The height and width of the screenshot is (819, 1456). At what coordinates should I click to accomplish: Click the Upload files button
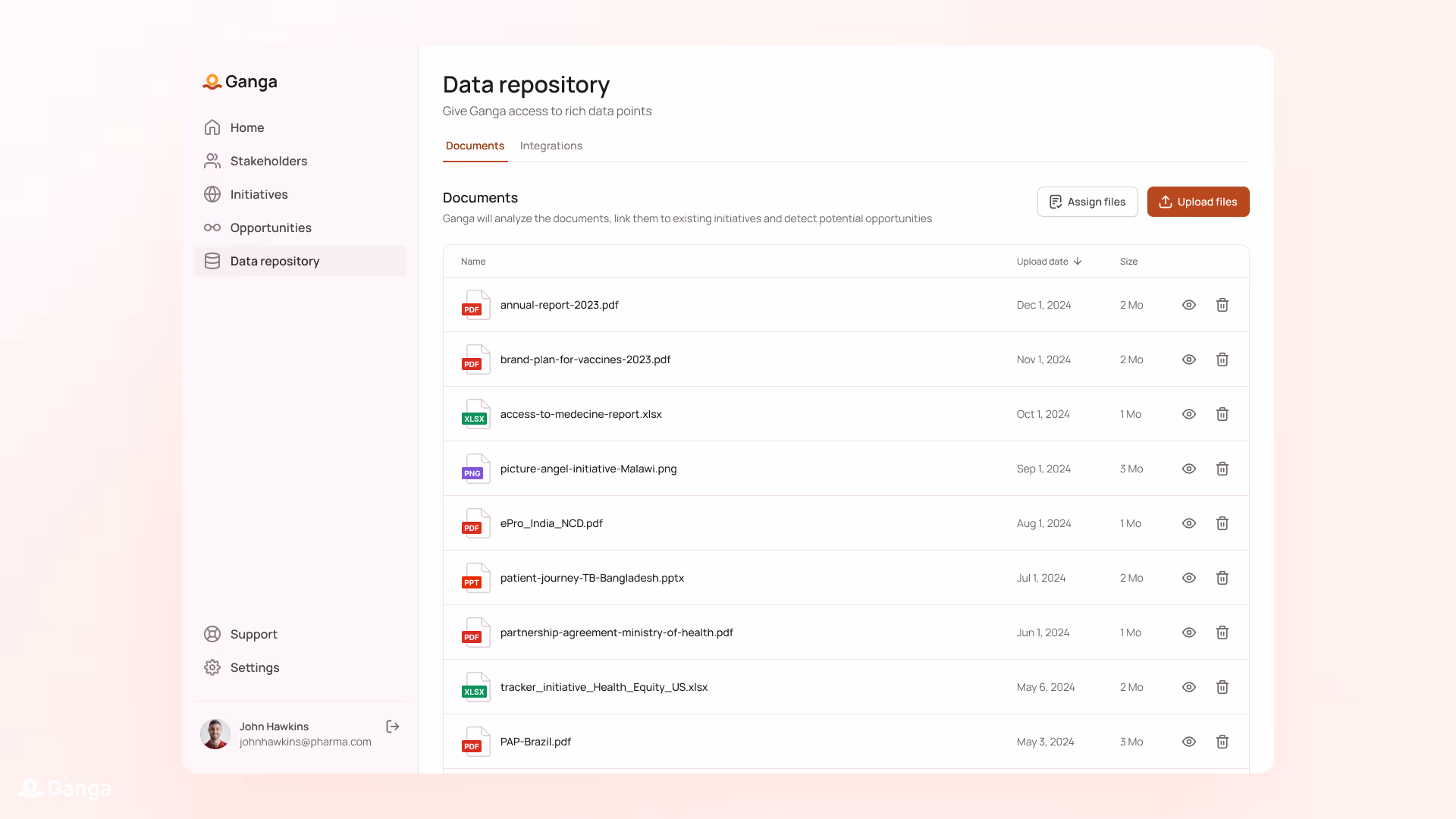1198,202
